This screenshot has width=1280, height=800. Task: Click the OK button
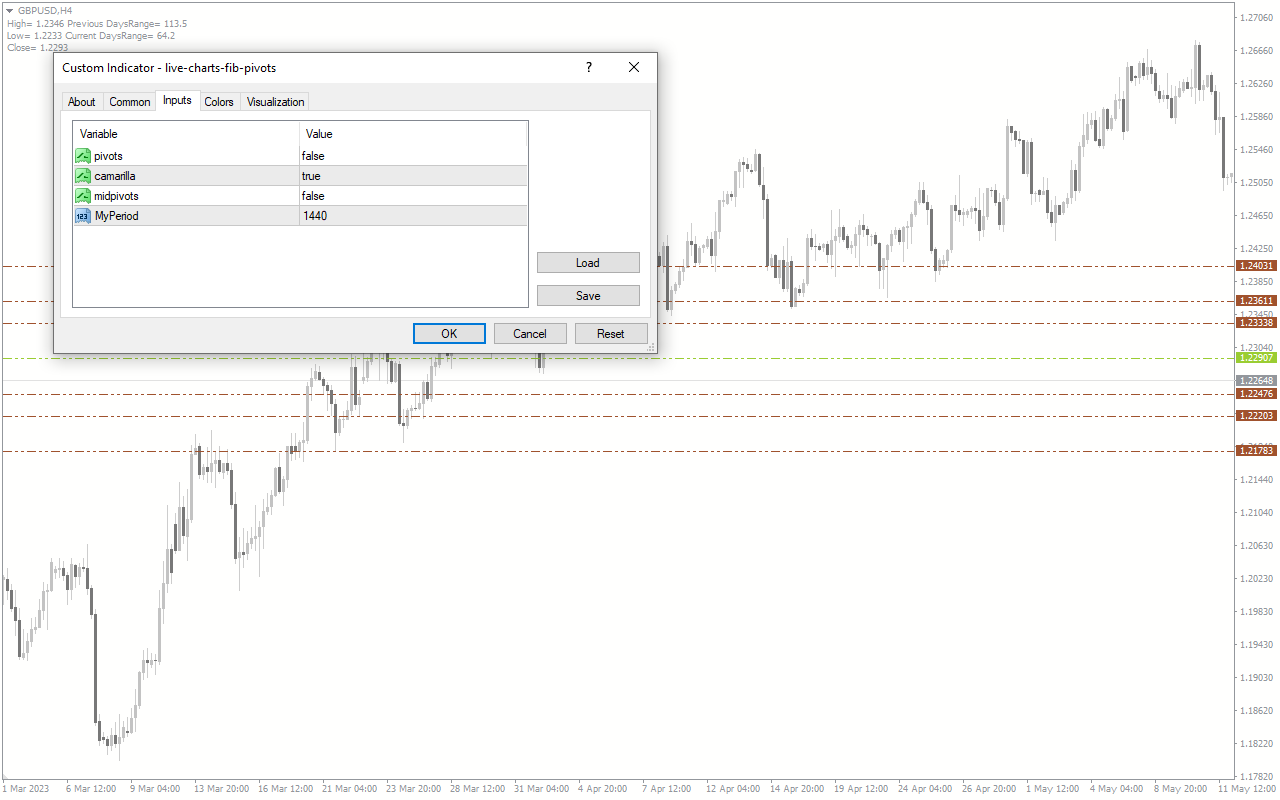pos(450,334)
